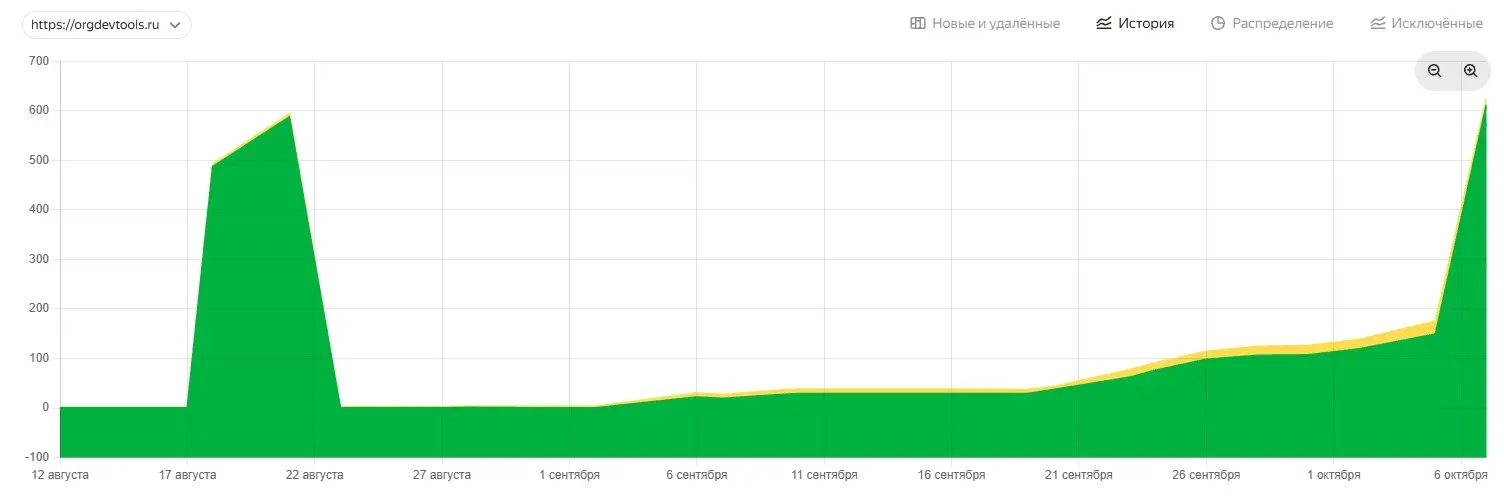1504x498 pixels.
Task: Click the 400 value on Y axis
Action: [39, 210]
